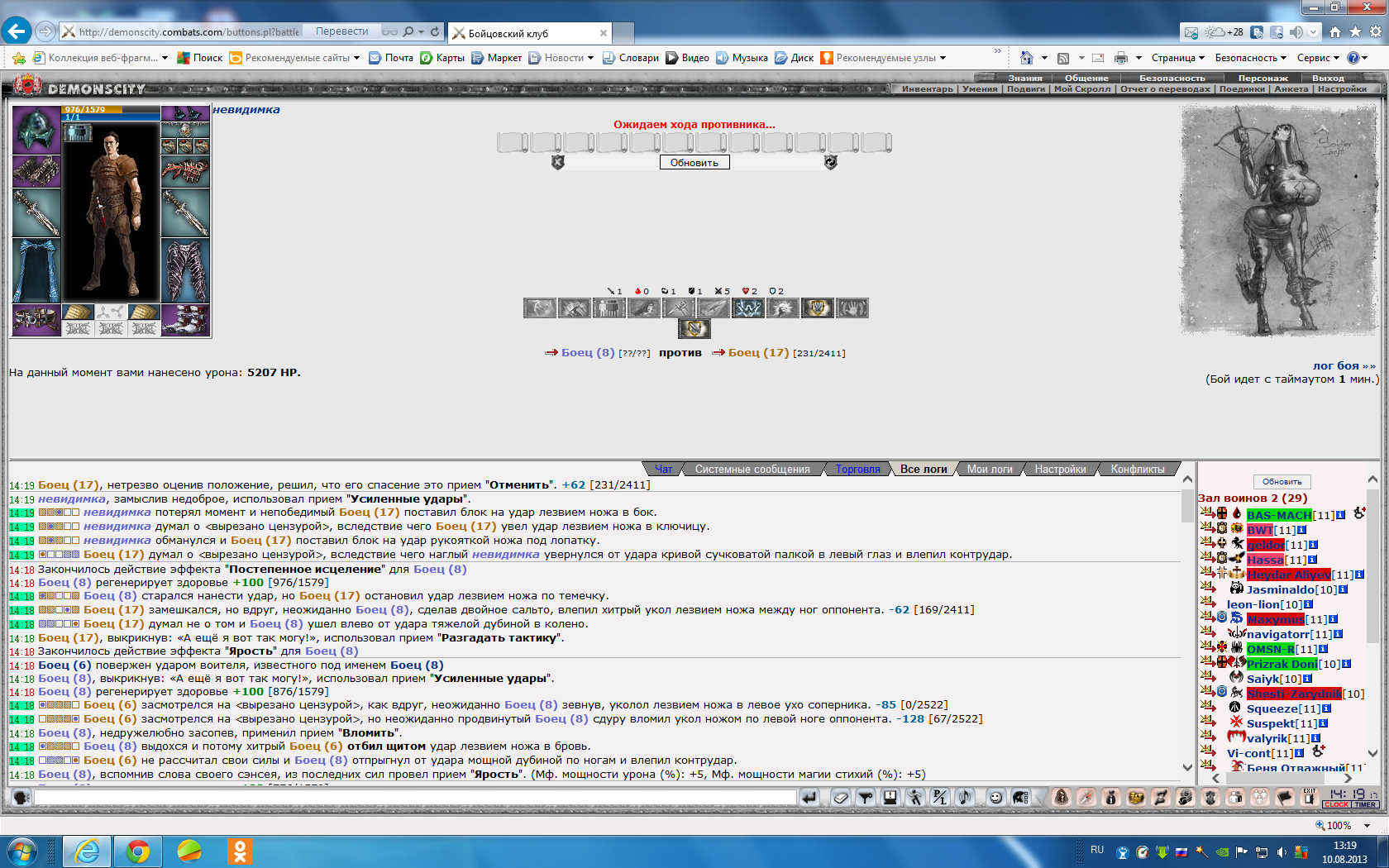Image resolution: width=1389 pixels, height=868 pixels.
Task: Click the blue cloak equipment slot
Action: click(36, 271)
